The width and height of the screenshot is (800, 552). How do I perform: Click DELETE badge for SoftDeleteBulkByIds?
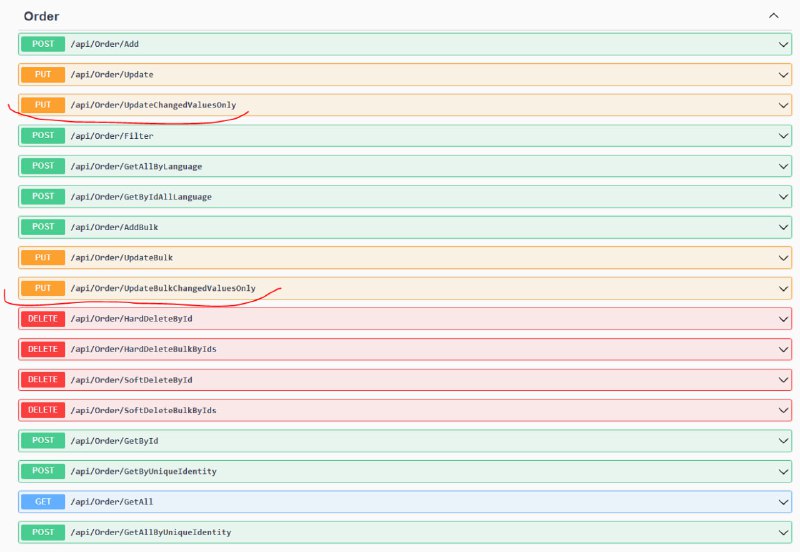(43, 410)
